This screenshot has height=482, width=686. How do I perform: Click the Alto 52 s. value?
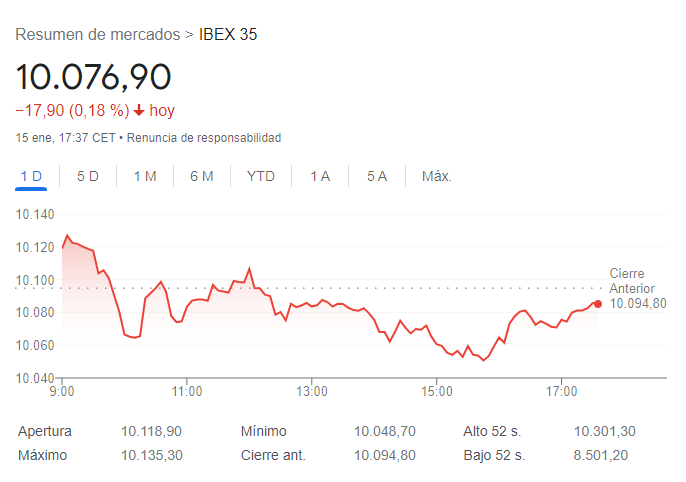coord(604,431)
